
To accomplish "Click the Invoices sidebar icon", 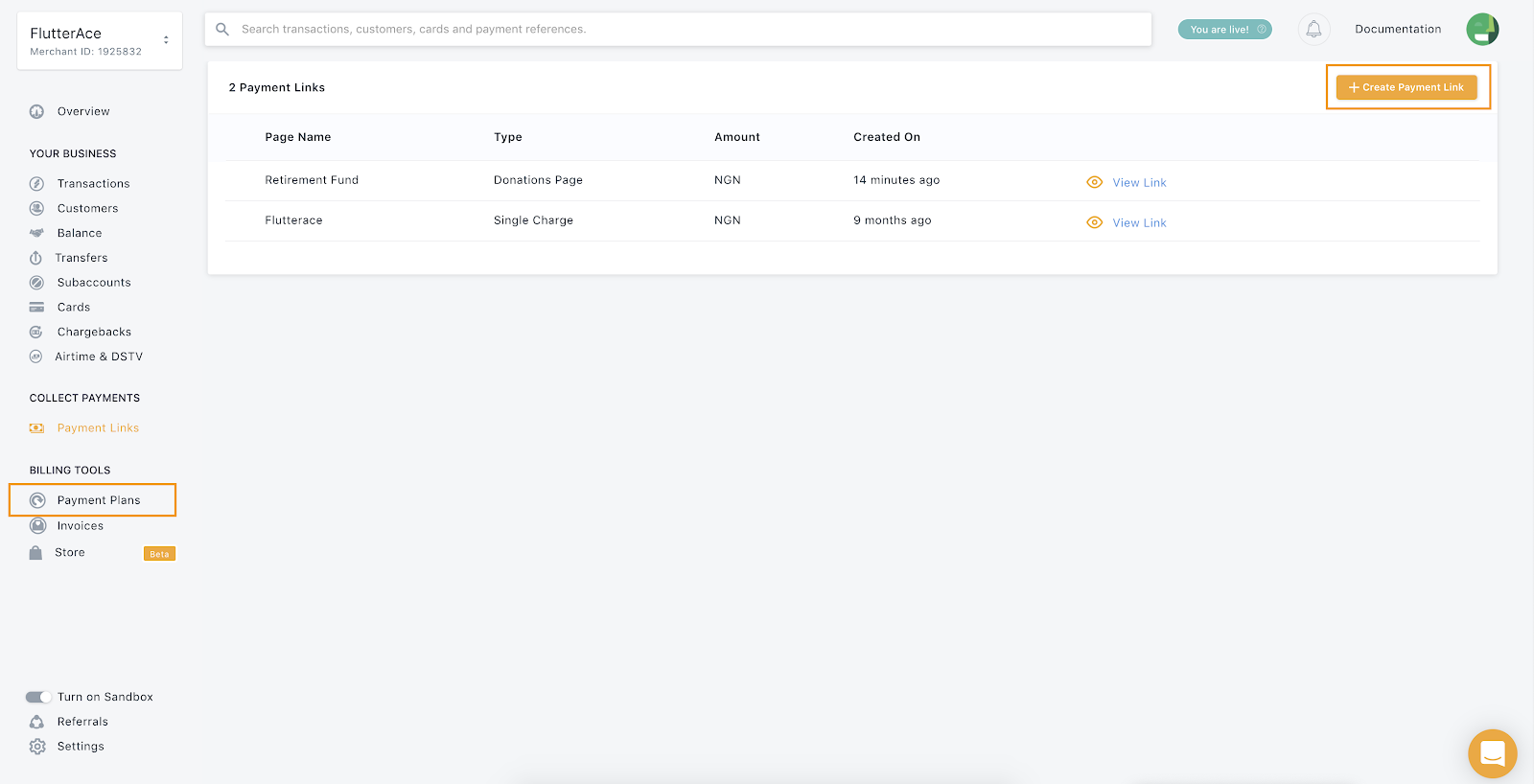I will [37, 525].
